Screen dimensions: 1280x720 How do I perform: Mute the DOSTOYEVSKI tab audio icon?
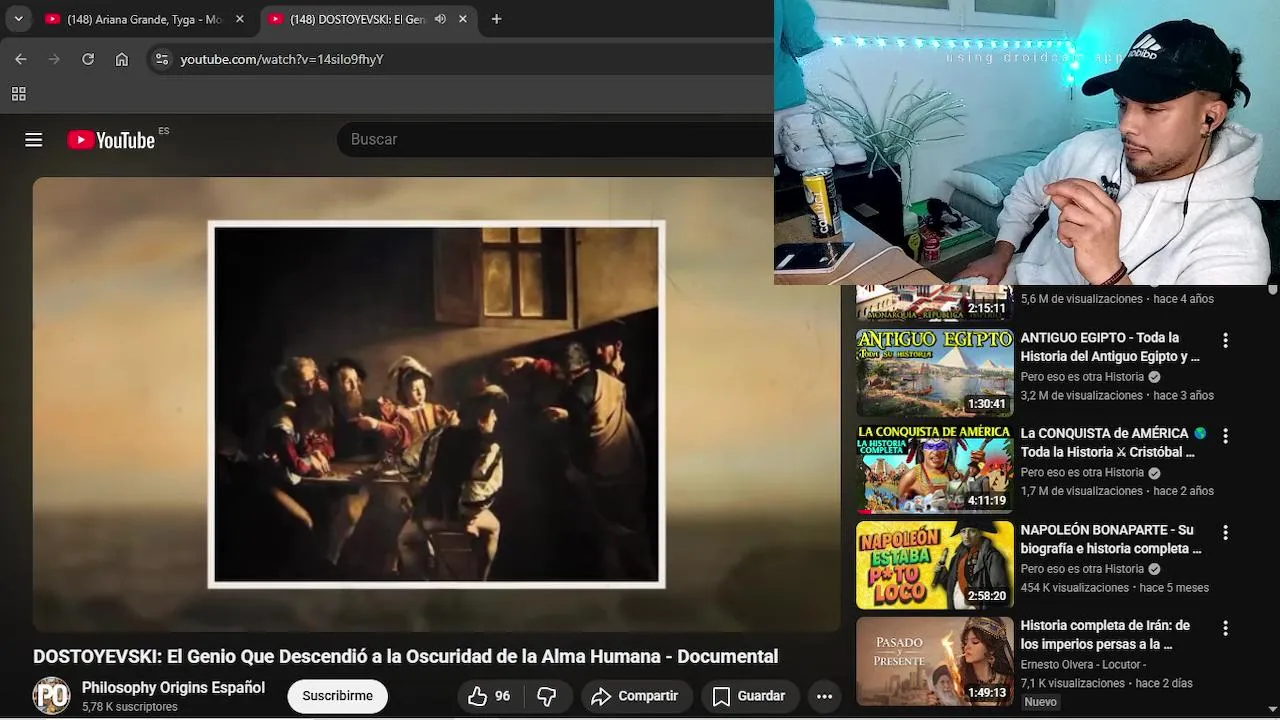440,19
